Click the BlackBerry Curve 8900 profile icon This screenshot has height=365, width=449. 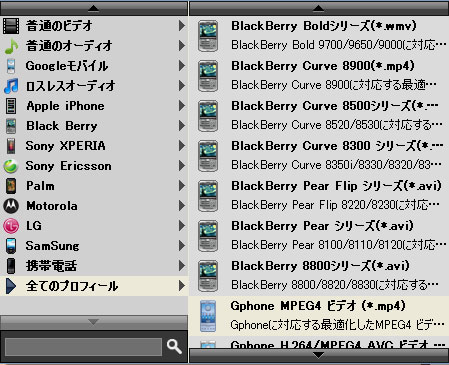click(x=208, y=76)
